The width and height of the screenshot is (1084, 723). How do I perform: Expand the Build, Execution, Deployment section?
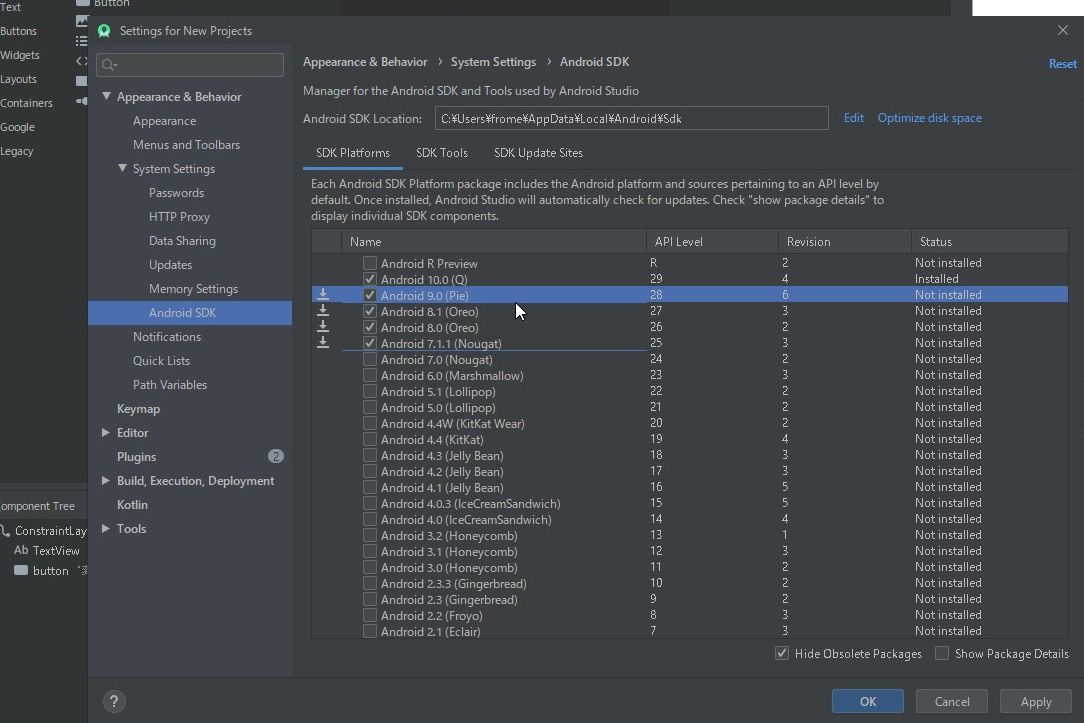pos(107,480)
